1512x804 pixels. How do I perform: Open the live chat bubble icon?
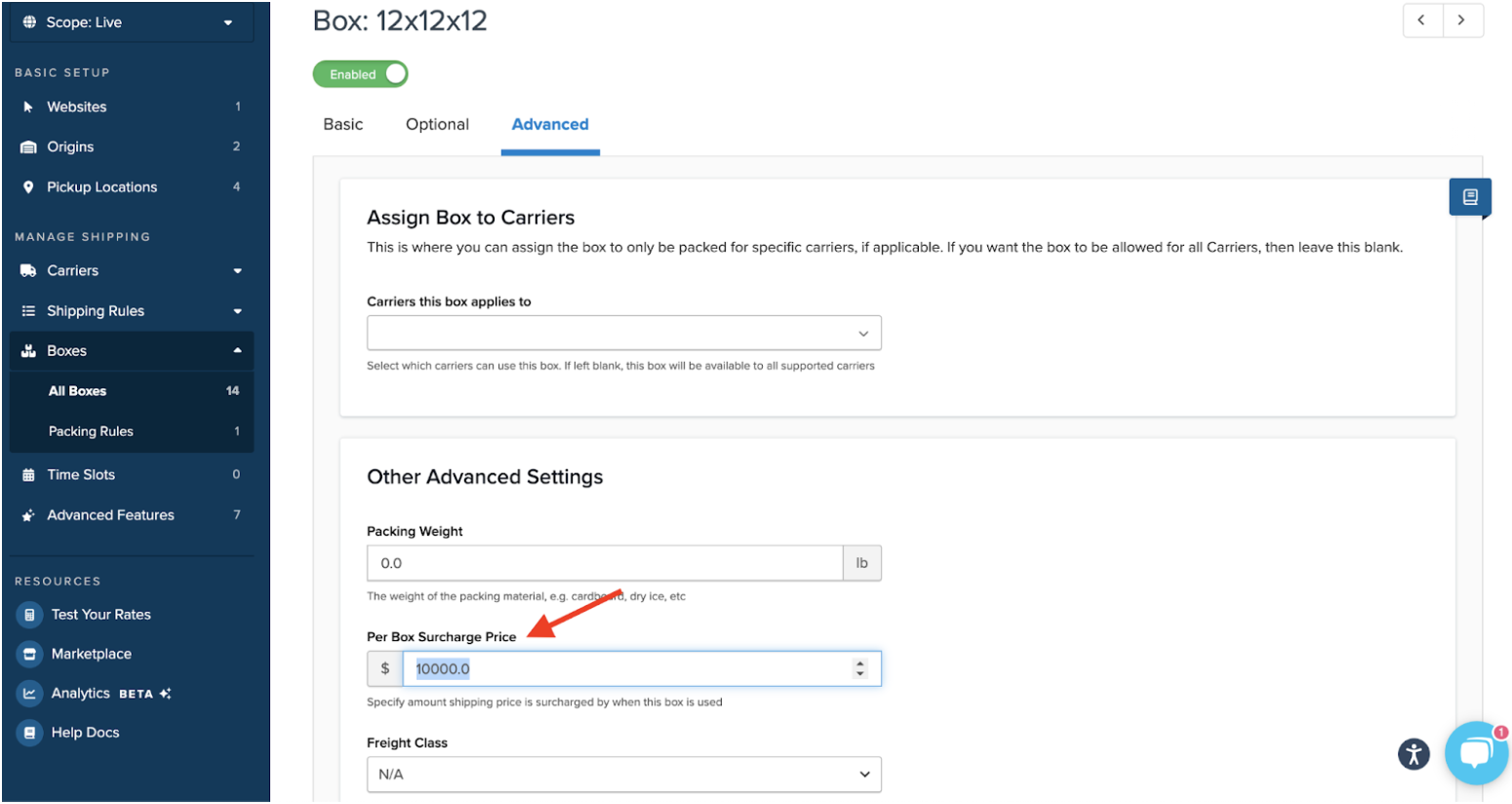pyautogui.click(x=1476, y=752)
